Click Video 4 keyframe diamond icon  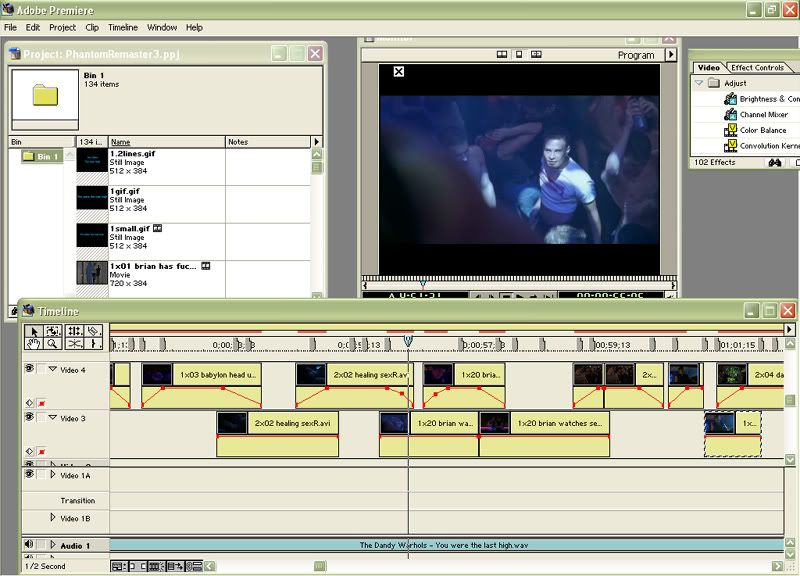(30, 403)
